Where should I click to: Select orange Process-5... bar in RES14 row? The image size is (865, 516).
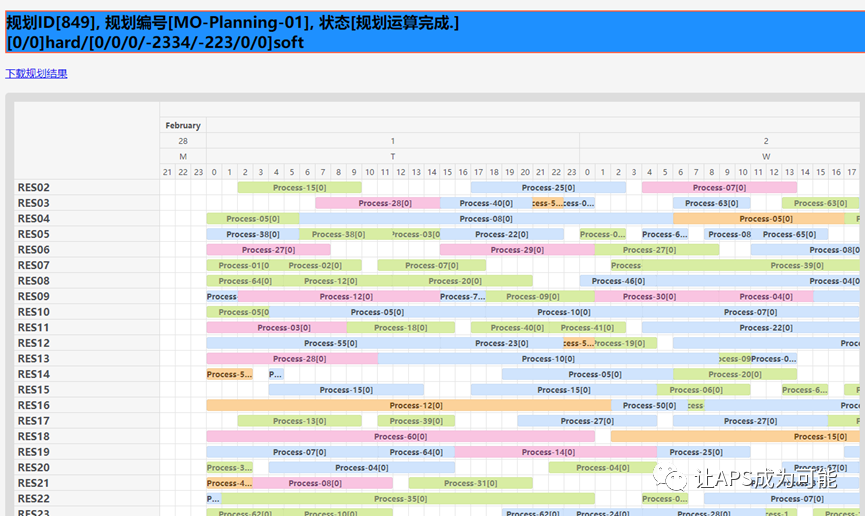[229, 374]
